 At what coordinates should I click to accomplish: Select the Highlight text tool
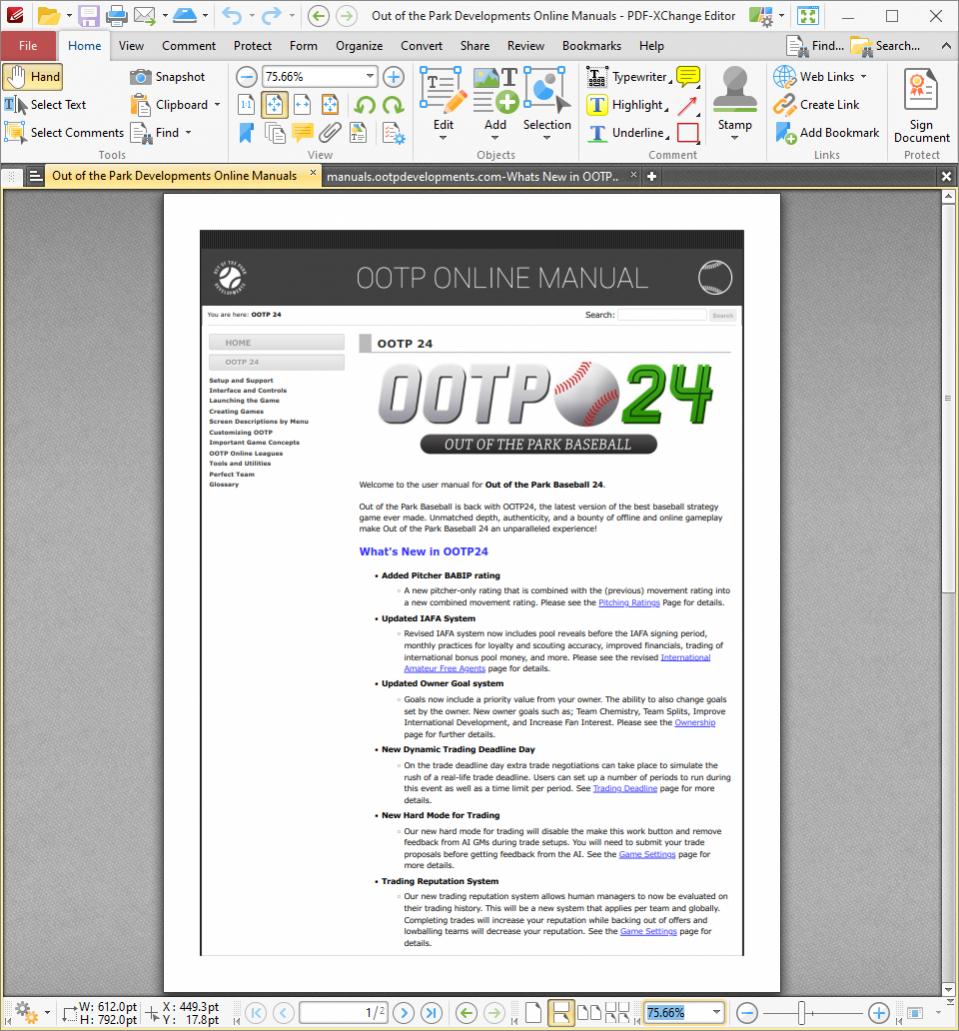tap(627, 105)
